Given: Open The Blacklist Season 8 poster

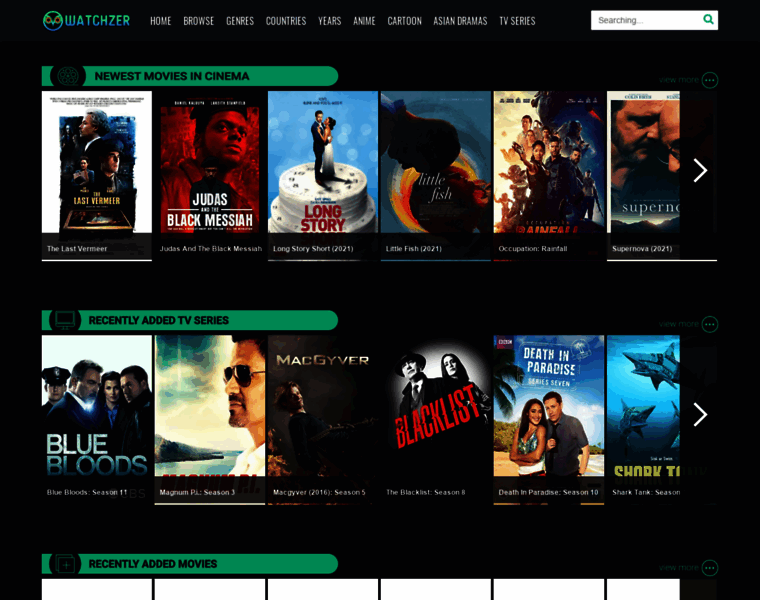Looking at the screenshot, I should coord(436,420).
